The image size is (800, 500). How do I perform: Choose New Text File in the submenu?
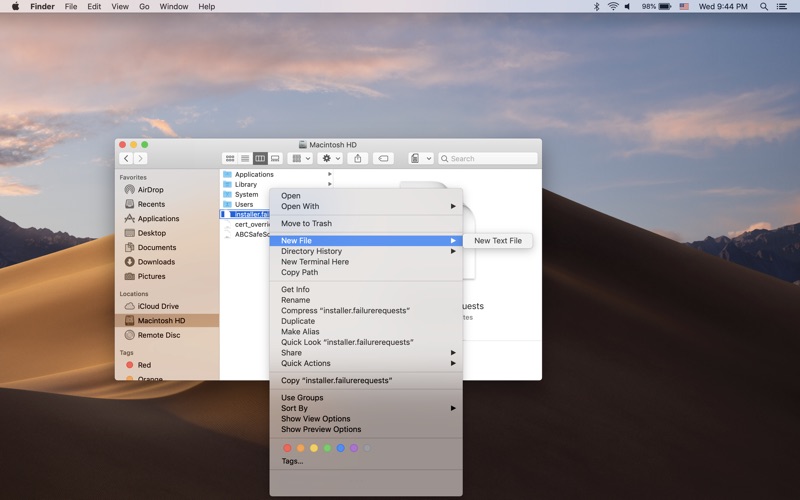point(497,240)
